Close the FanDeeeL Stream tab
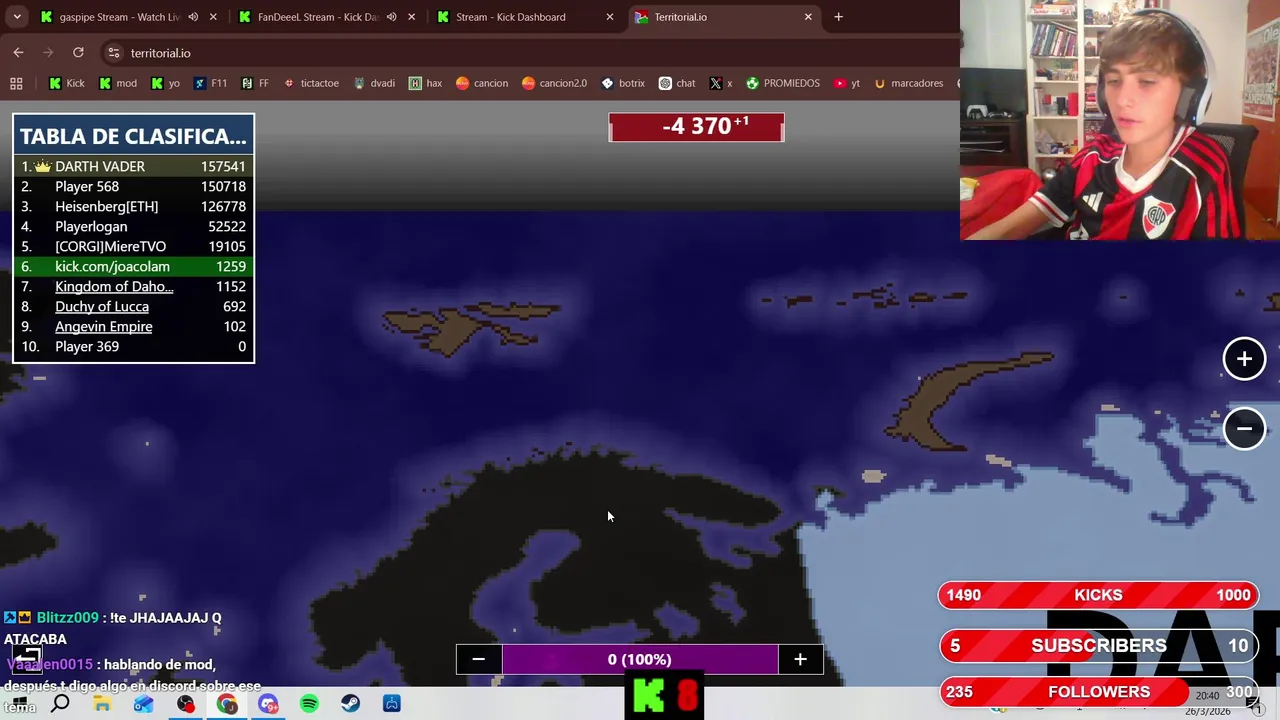The height and width of the screenshot is (720, 1280). coord(411,17)
